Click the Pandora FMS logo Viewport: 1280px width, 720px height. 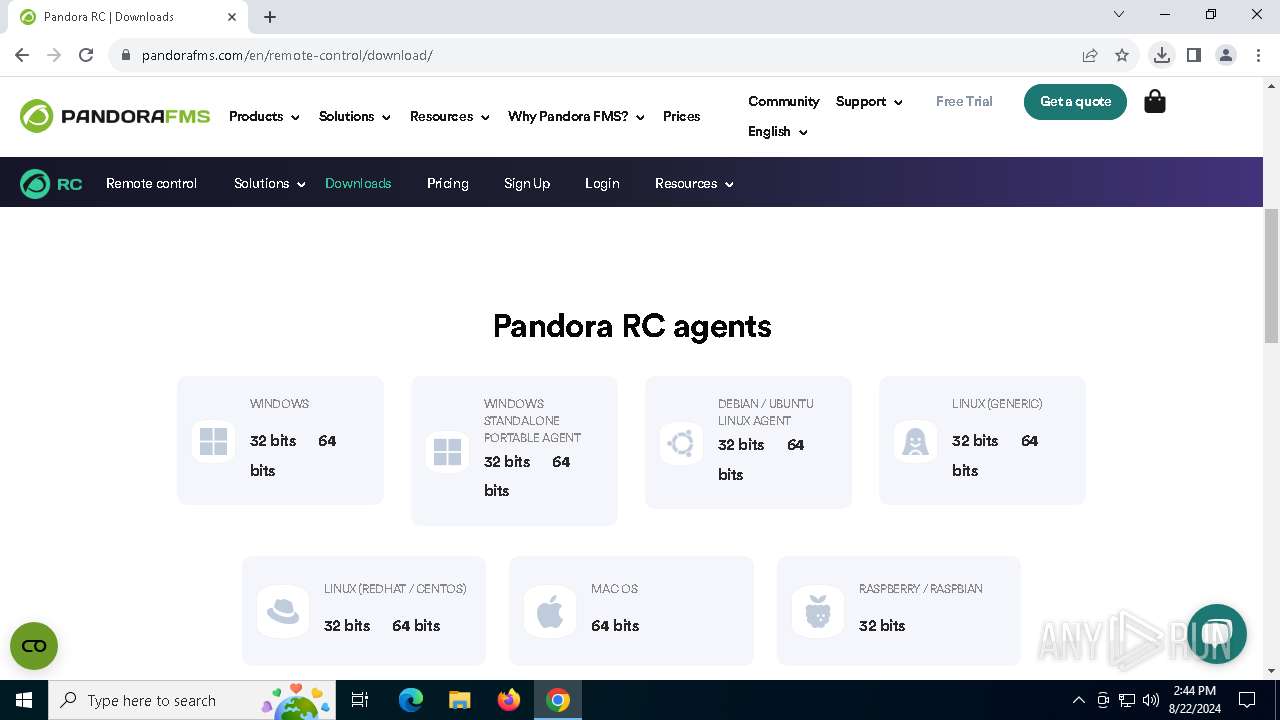tap(115, 116)
